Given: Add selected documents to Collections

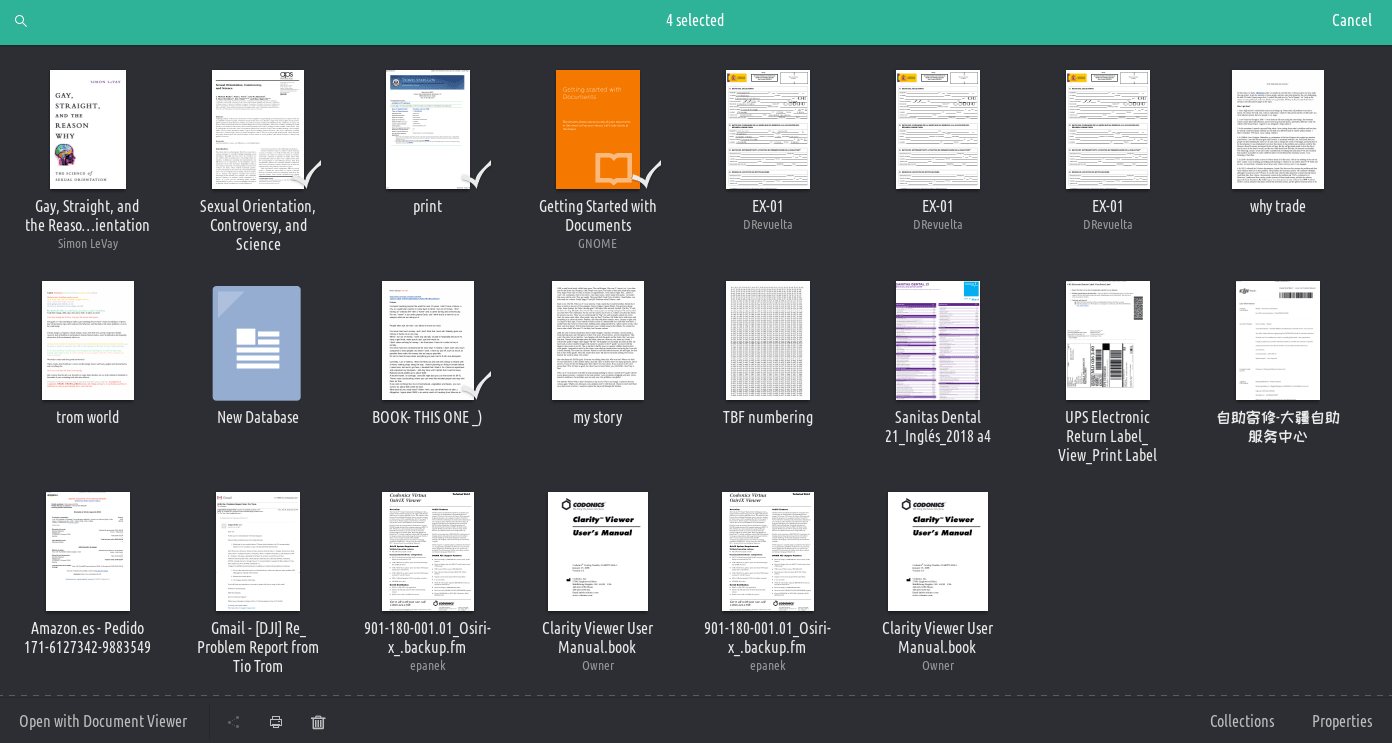Looking at the screenshot, I should 1242,721.
